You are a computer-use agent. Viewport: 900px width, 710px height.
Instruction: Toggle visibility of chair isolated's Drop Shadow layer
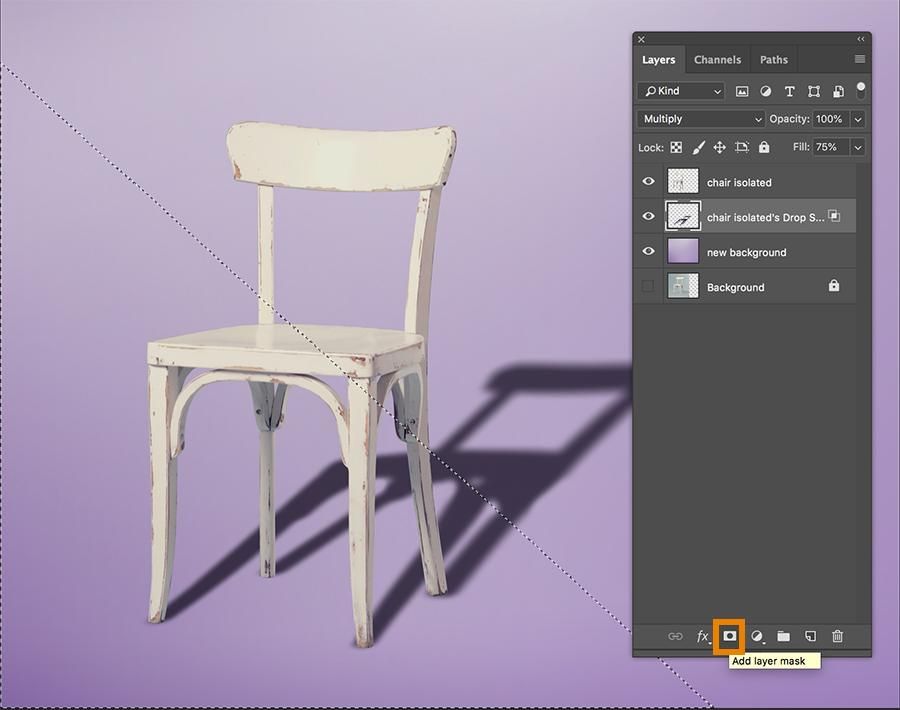(x=648, y=216)
